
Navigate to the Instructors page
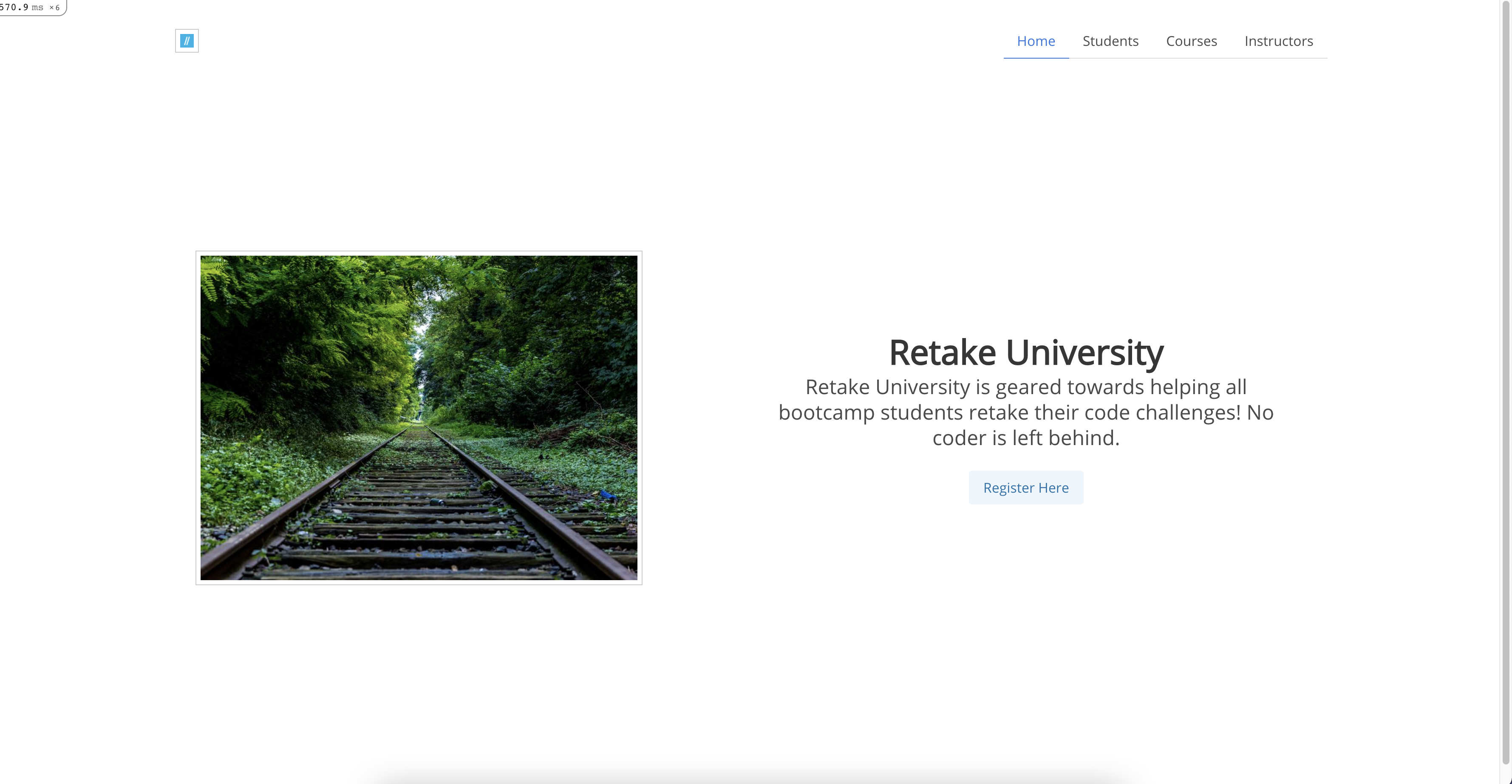pyautogui.click(x=1279, y=41)
